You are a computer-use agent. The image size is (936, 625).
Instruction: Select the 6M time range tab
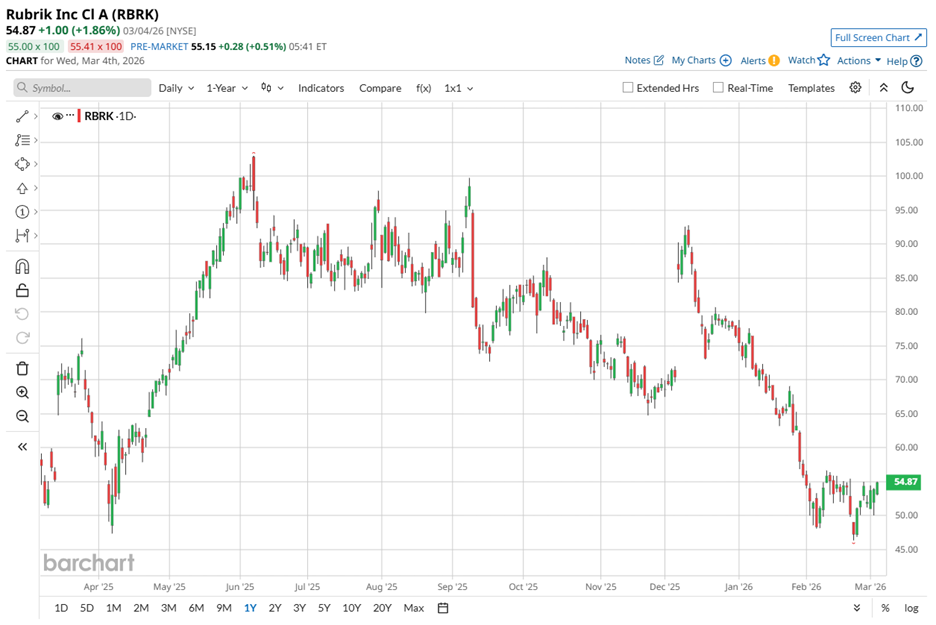tap(196, 608)
